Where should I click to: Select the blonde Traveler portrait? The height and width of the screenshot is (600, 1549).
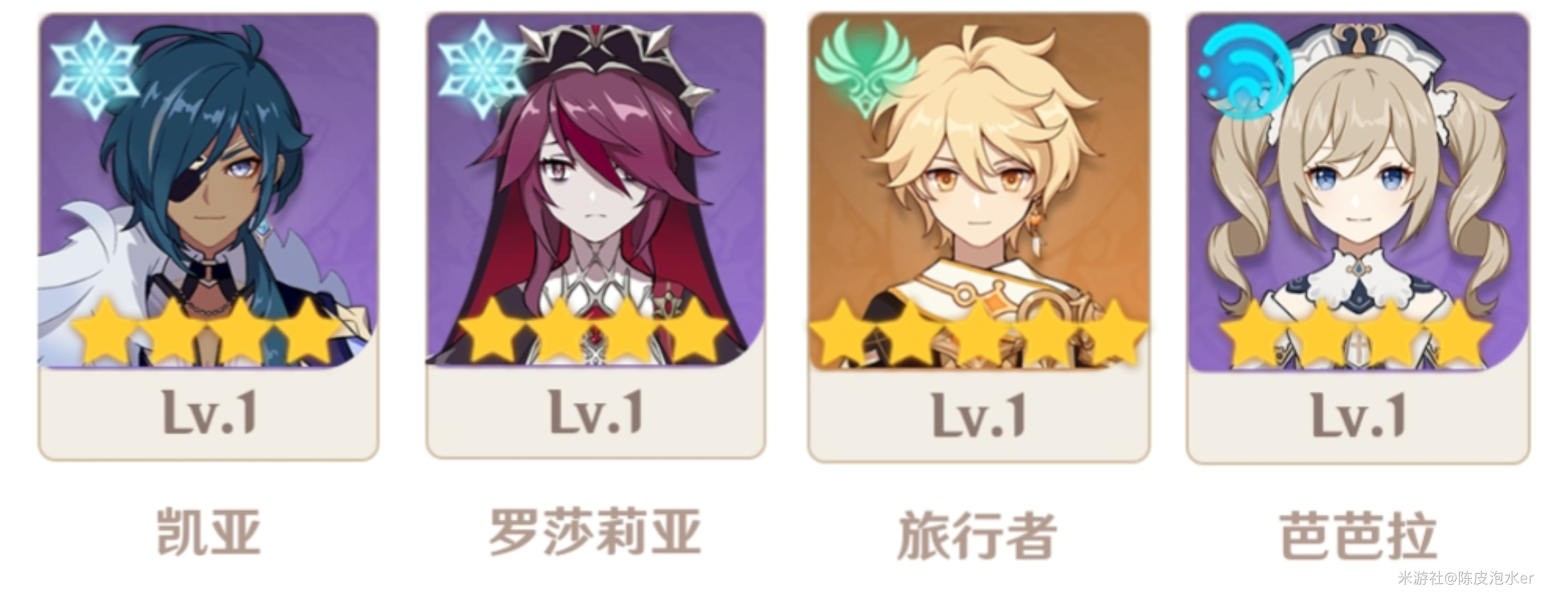[978, 192]
